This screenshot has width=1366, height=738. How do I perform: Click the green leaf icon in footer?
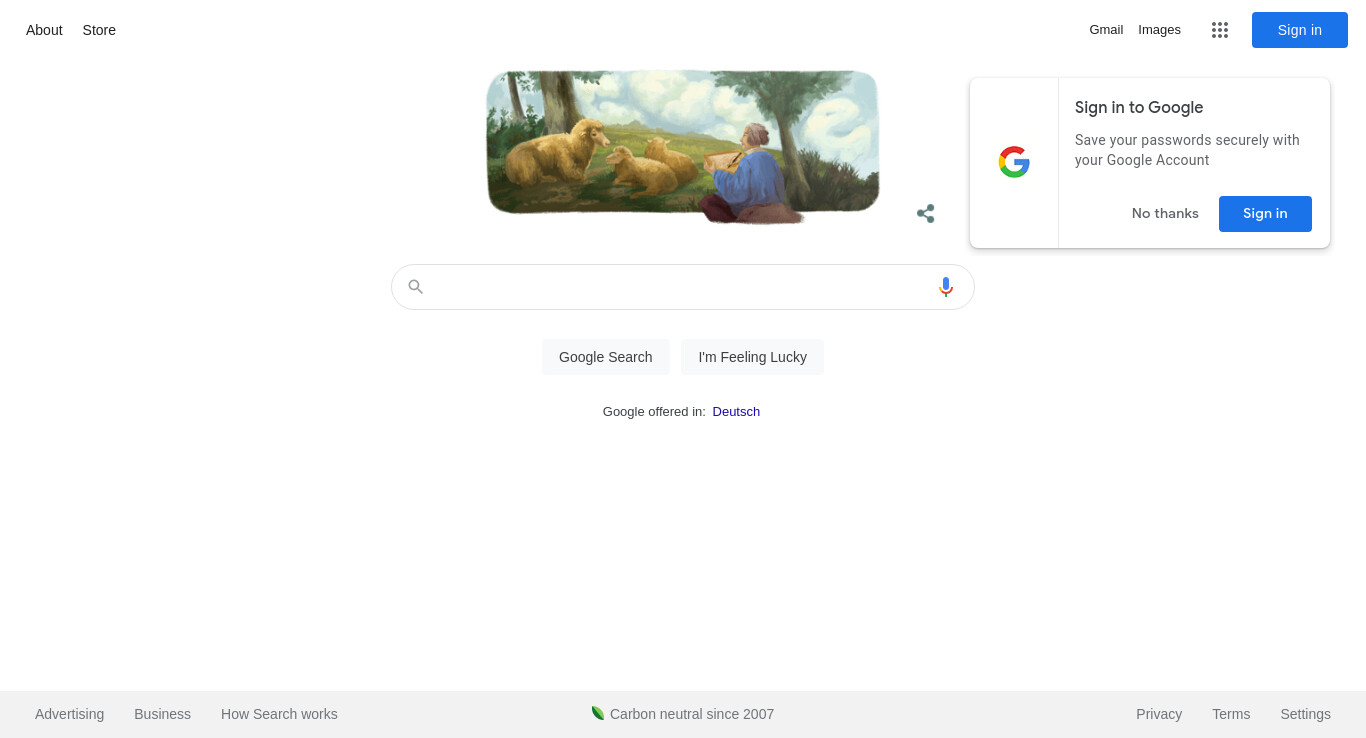(x=598, y=713)
